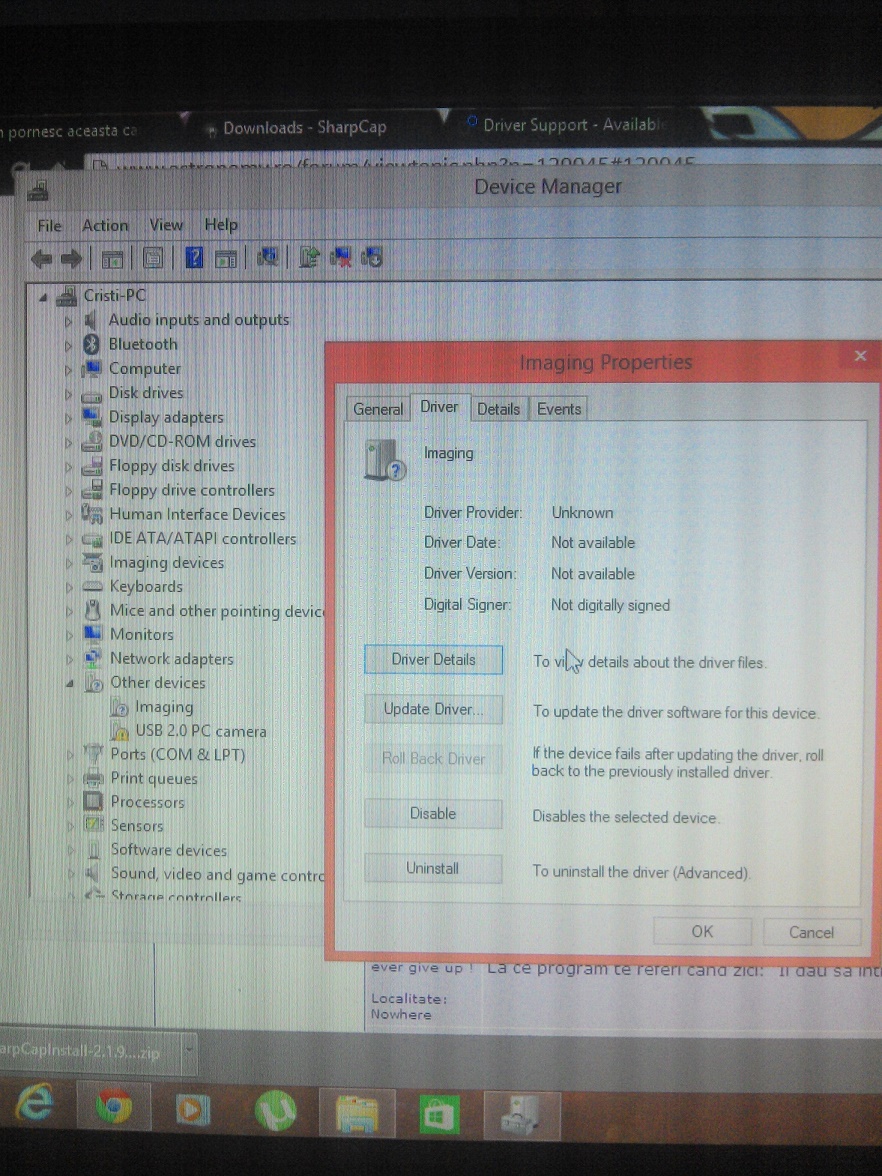The height and width of the screenshot is (1176, 882).
Task: Select Mice and other pointing devices
Action: 217,610
